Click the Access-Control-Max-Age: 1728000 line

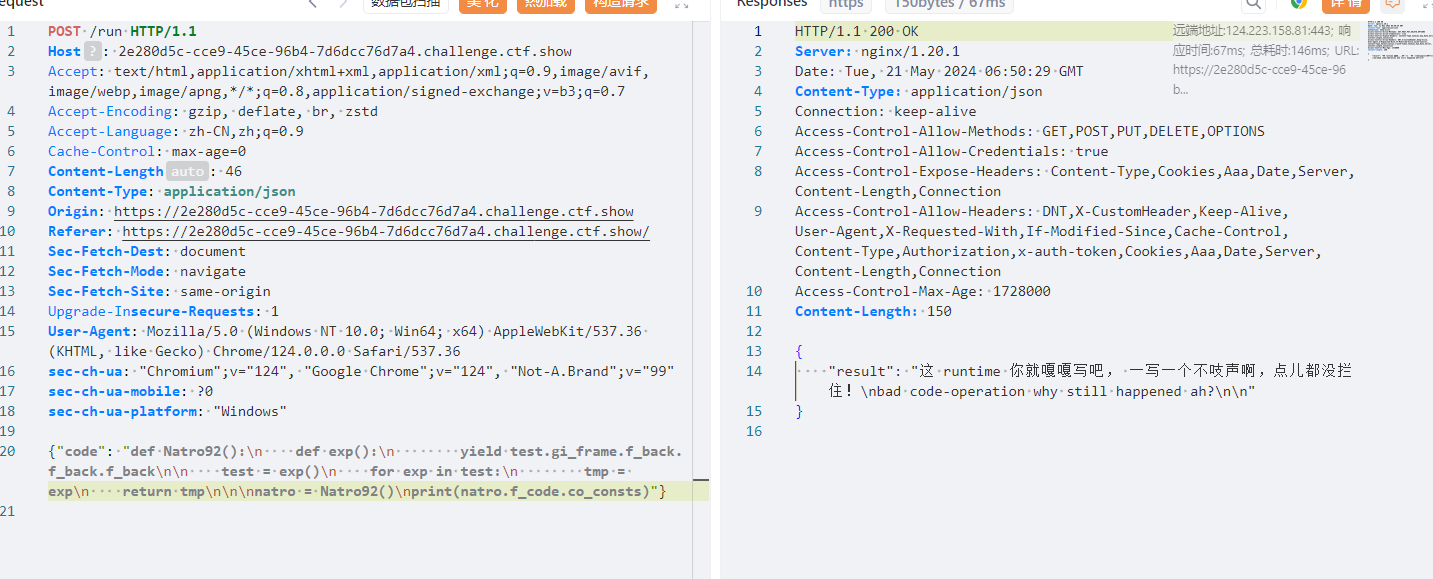(922, 291)
